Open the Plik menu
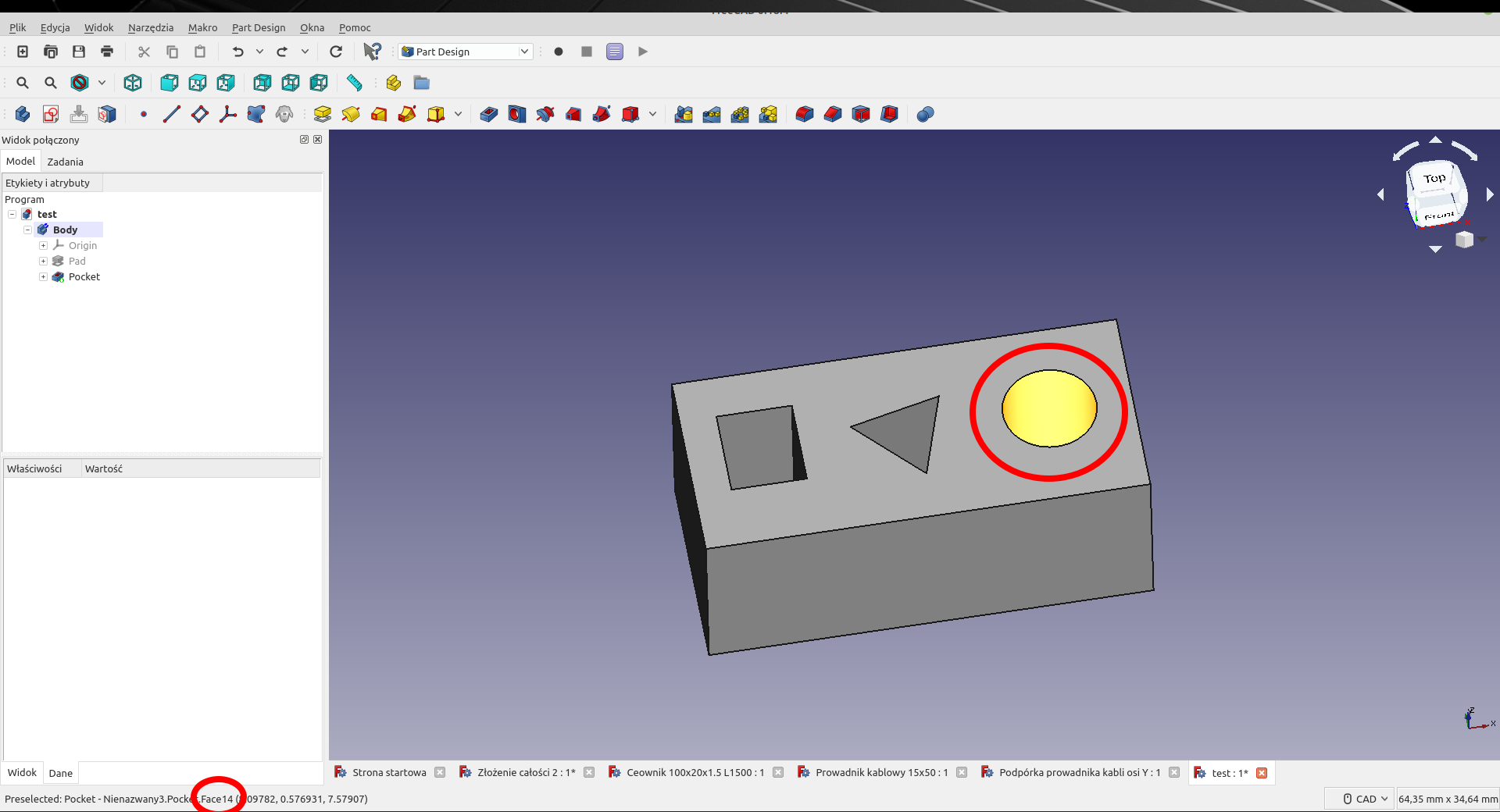This screenshot has height=812, width=1500. click(17, 27)
